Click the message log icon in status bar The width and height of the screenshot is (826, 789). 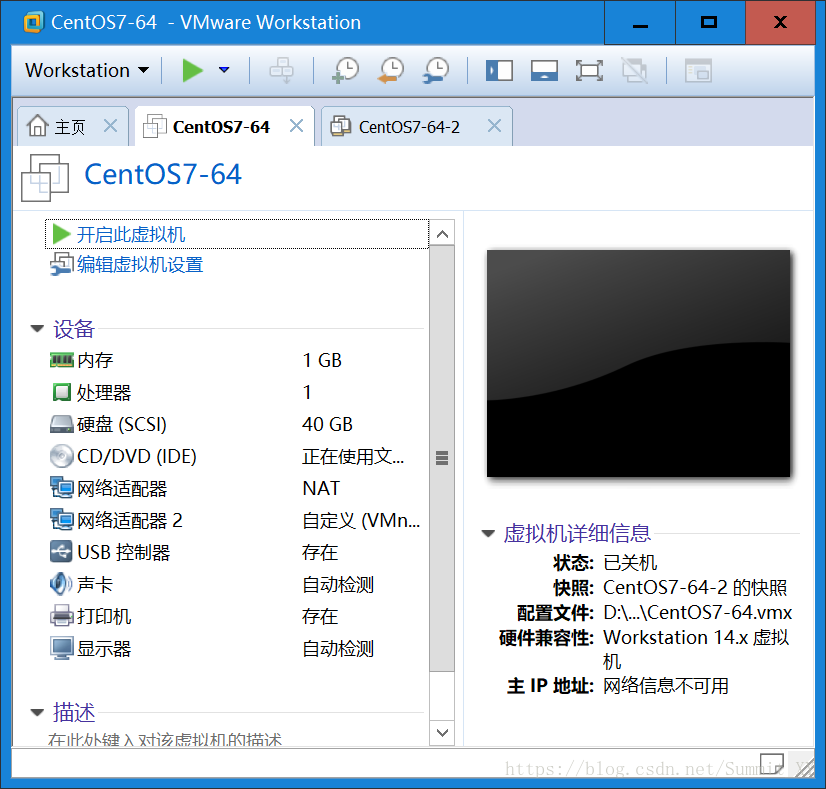(771, 762)
